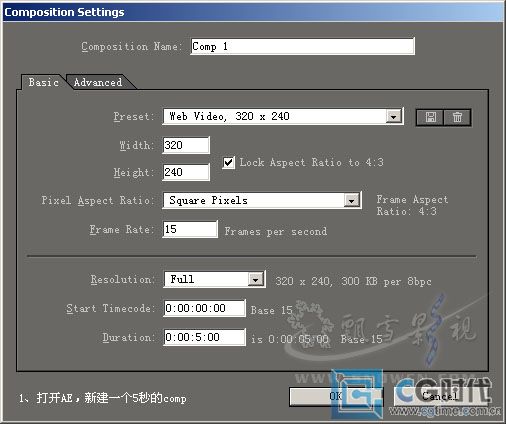This screenshot has width=506, height=424.
Task: Click the Width input field
Action: click(186, 145)
